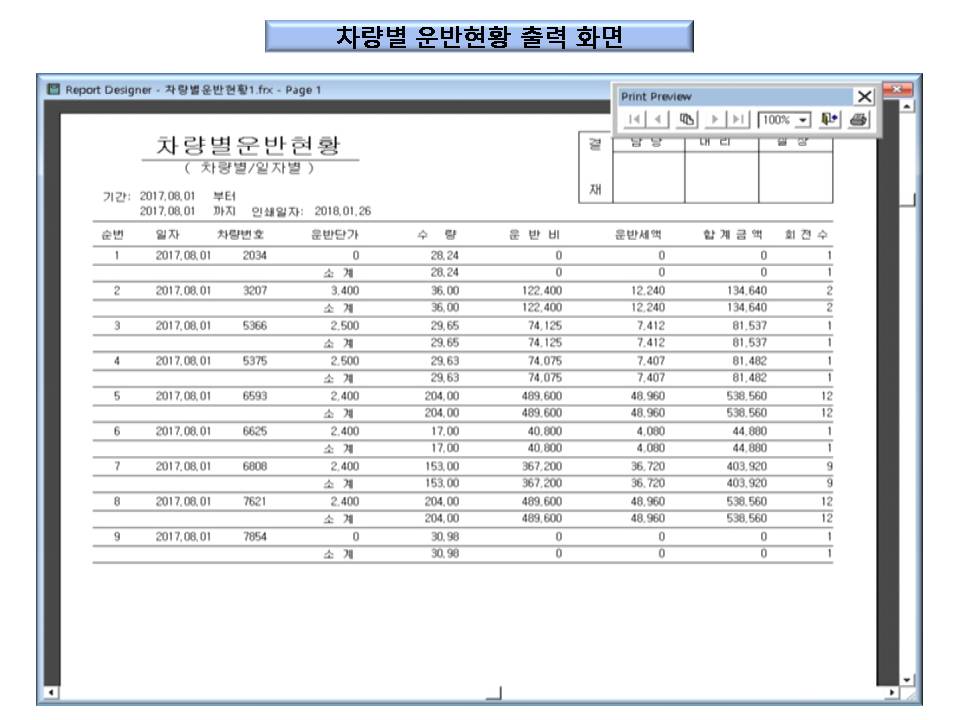Click vehicle number 3207
Image resolution: width=960 pixels, height=720 pixels.
[x=255, y=290]
